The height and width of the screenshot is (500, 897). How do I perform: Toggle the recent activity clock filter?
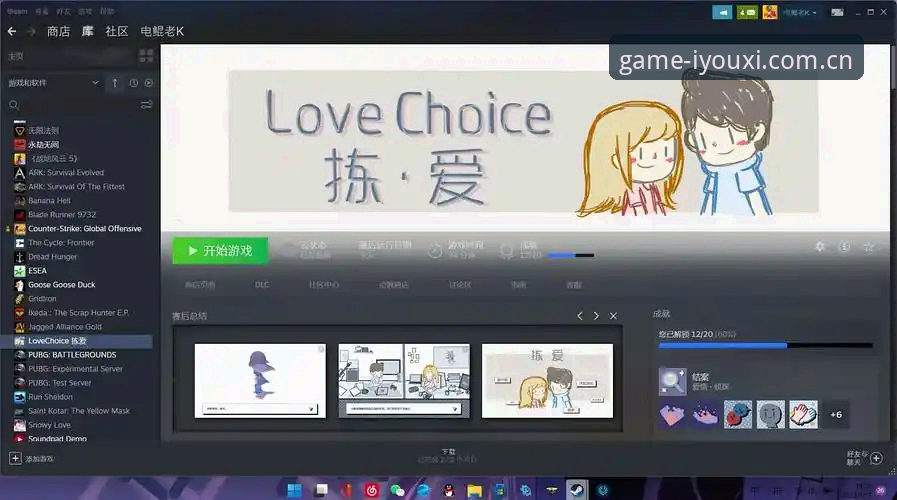(133, 83)
